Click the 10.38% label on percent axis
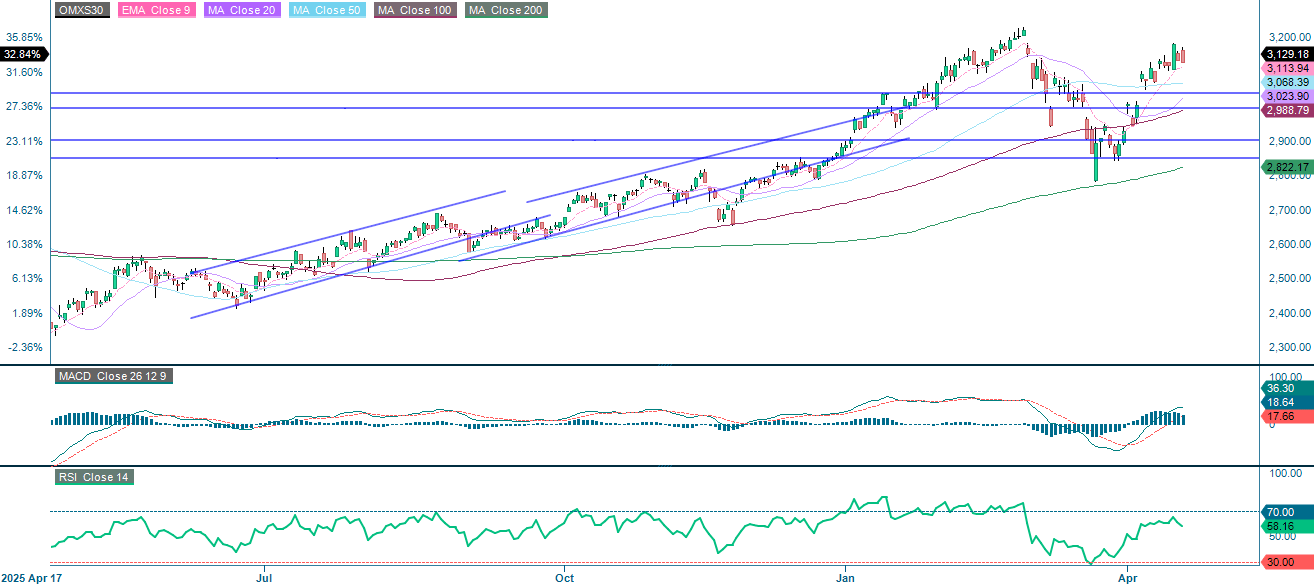1314x584 pixels. pyautogui.click(x=24, y=244)
